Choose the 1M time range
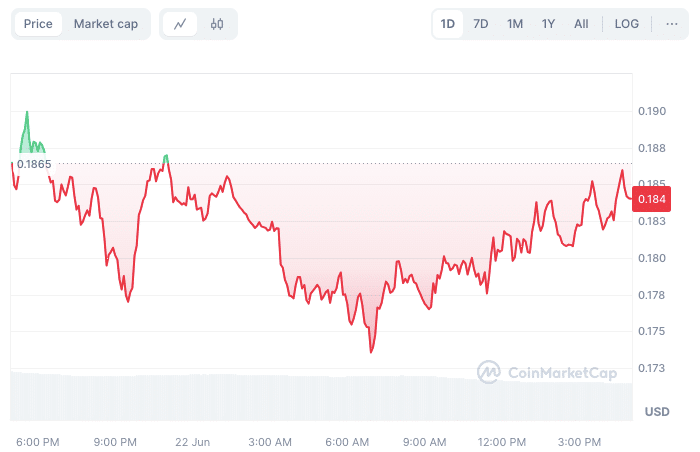Image resolution: width=700 pixels, height=452 pixels. point(515,24)
